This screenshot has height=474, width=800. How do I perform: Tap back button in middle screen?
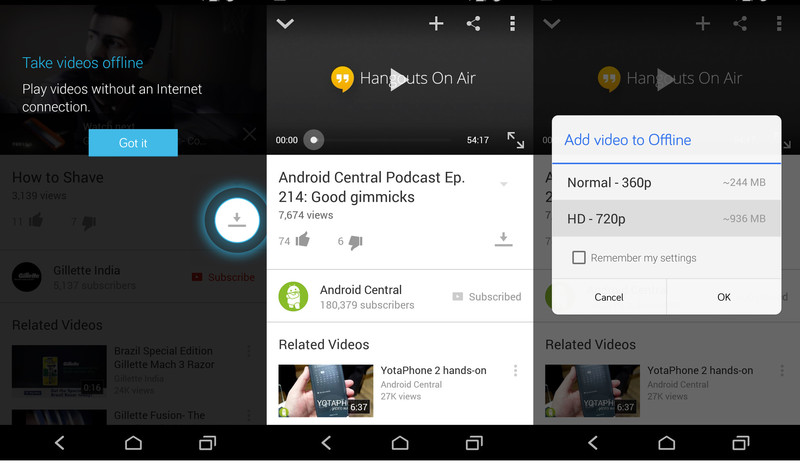[x=326, y=442]
